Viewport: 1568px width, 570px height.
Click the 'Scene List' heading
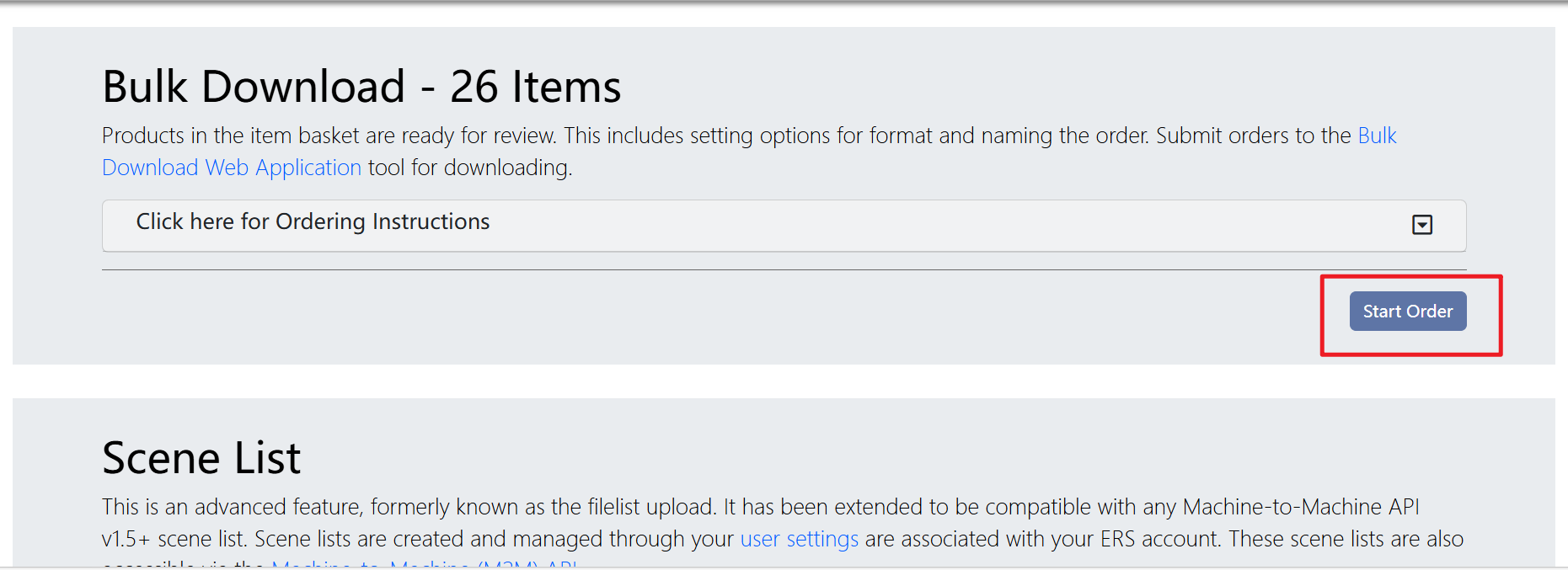click(201, 458)
